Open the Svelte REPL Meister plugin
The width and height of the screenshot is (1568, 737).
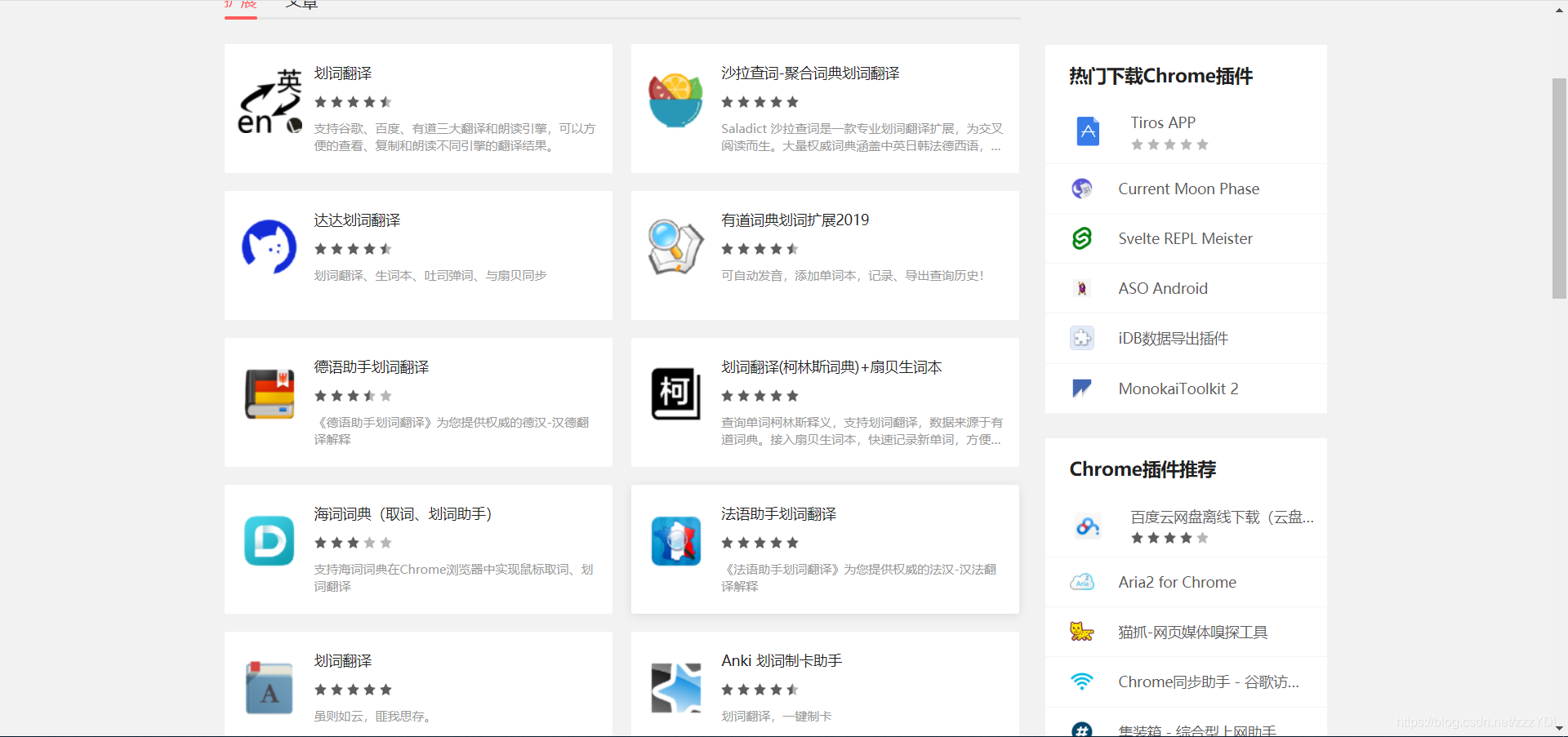click(x=1185, y=238)
